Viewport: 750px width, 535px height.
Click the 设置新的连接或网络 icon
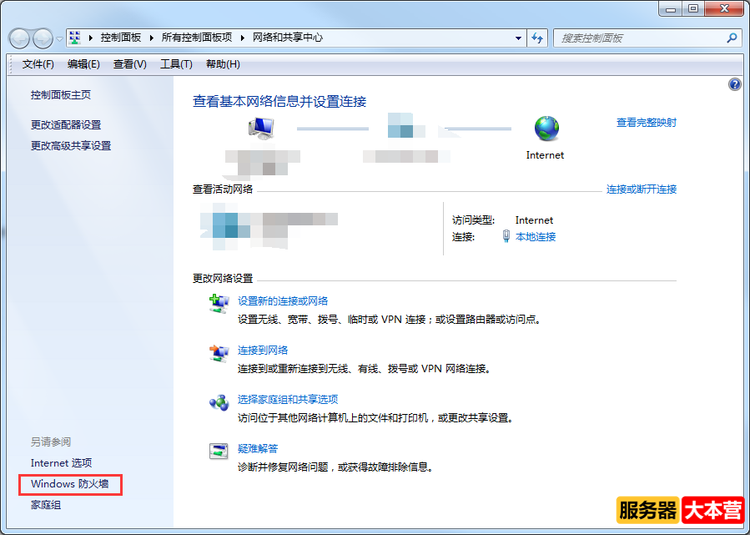pyautogui.click(x=219, y=304)
